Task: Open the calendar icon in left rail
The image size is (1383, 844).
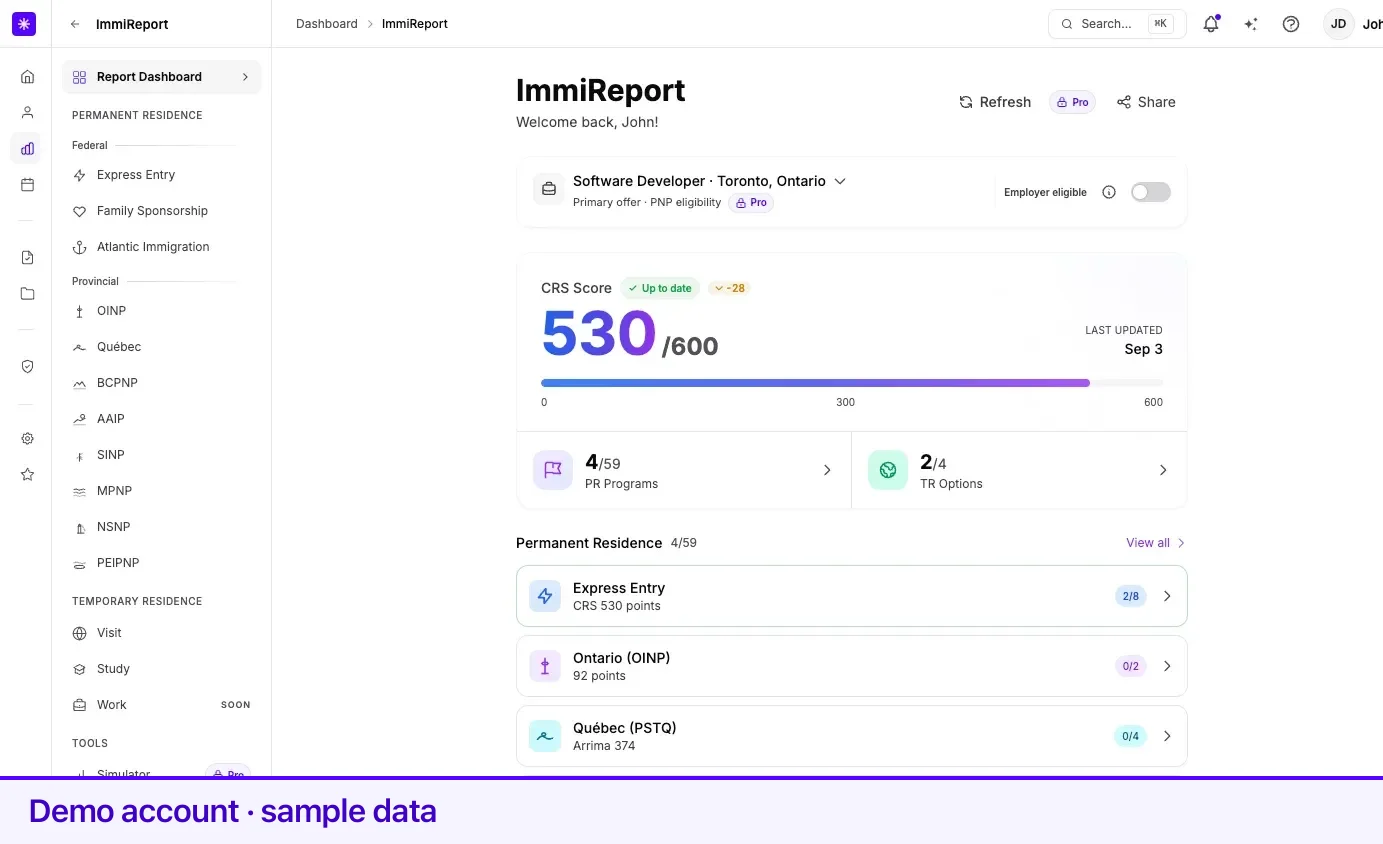Action: (x=27, y=185)
